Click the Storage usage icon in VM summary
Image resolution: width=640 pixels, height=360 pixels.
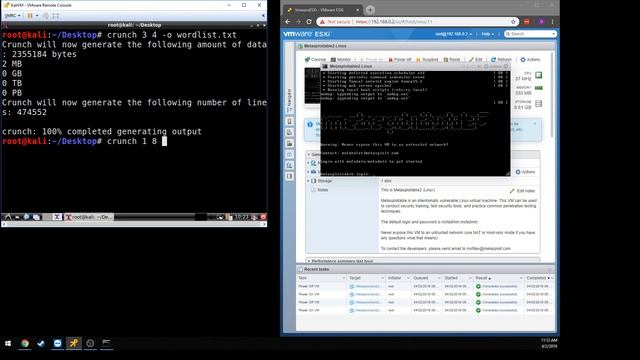(x=538, y=104)
